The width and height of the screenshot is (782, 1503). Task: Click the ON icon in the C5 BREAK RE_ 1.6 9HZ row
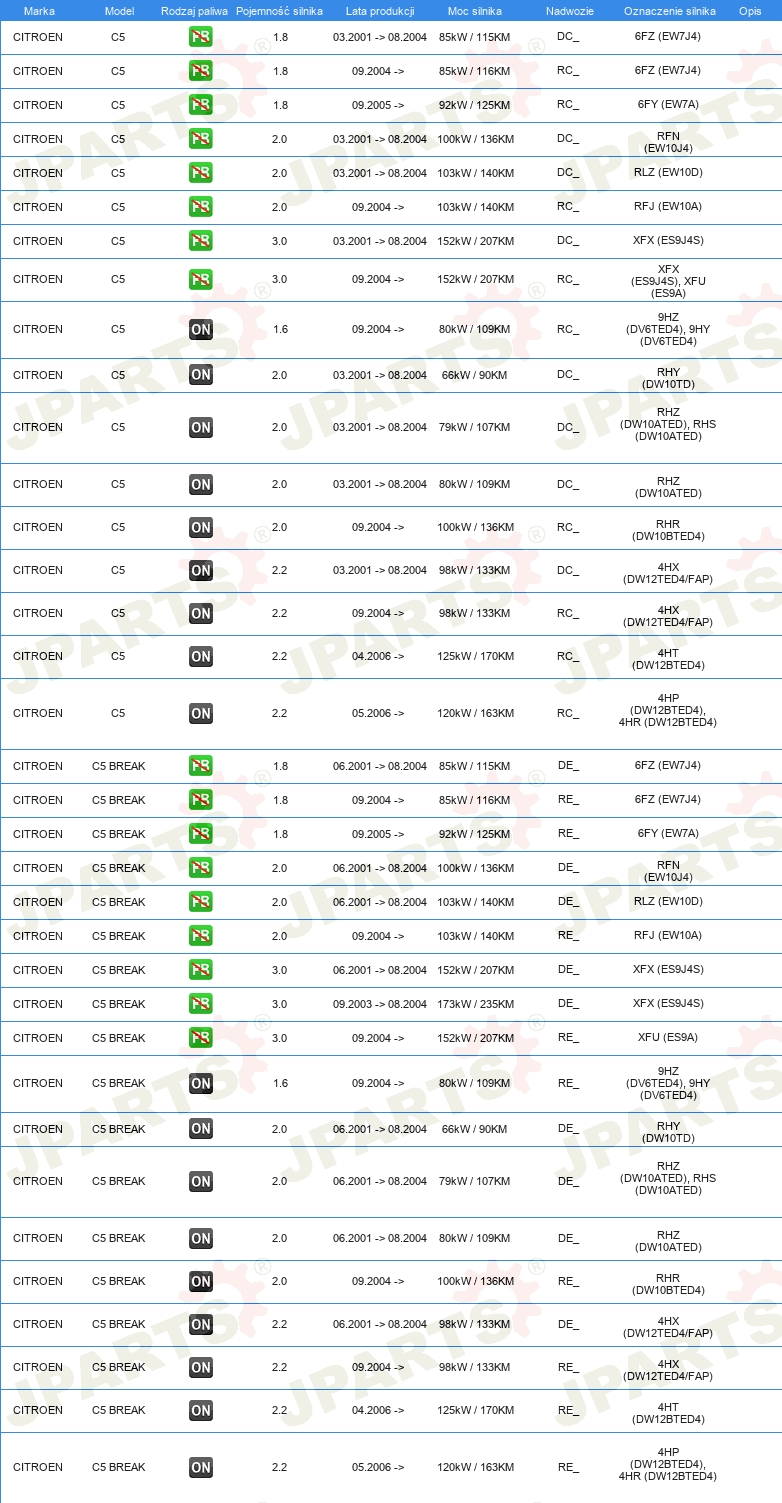200,1083
